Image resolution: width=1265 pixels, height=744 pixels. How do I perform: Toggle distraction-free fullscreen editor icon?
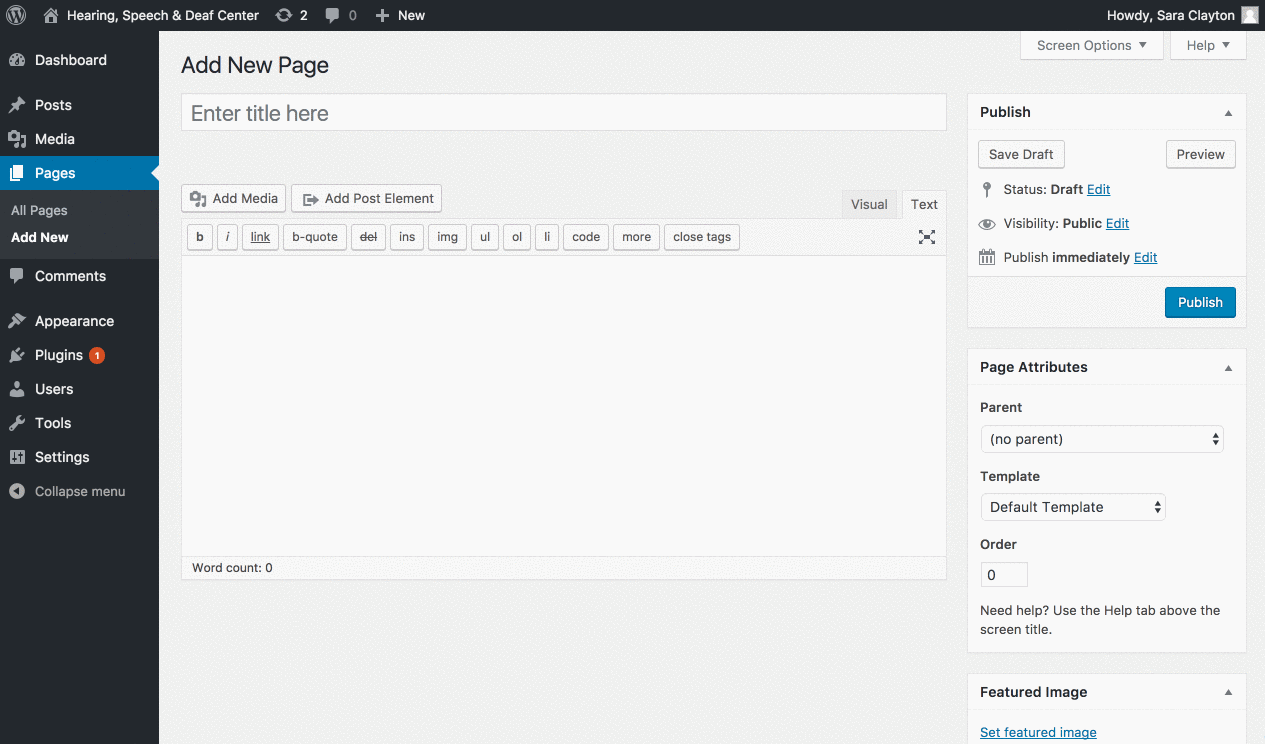(927, 237)
